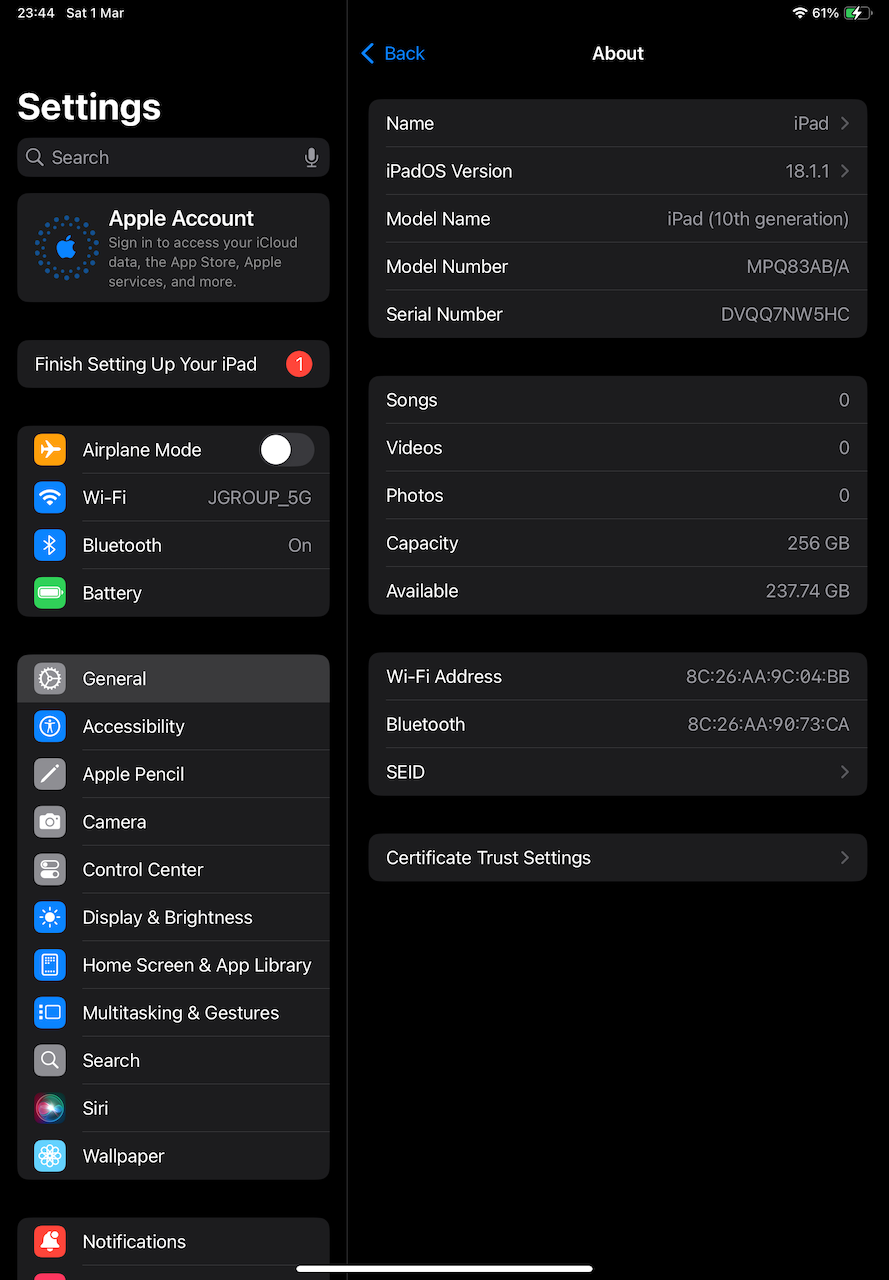Tap the Wallpaper flower icon
The height and width of the screenshot is (1280, 889).
click(x=50, y=1156)
